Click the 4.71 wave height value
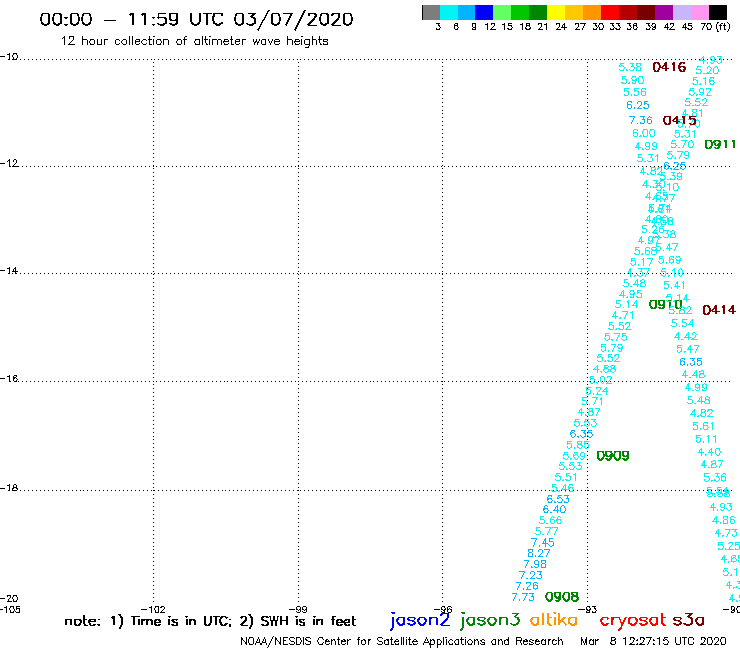Image resolution: width=740 pixels, height=650 pixels. click(623, 315)
